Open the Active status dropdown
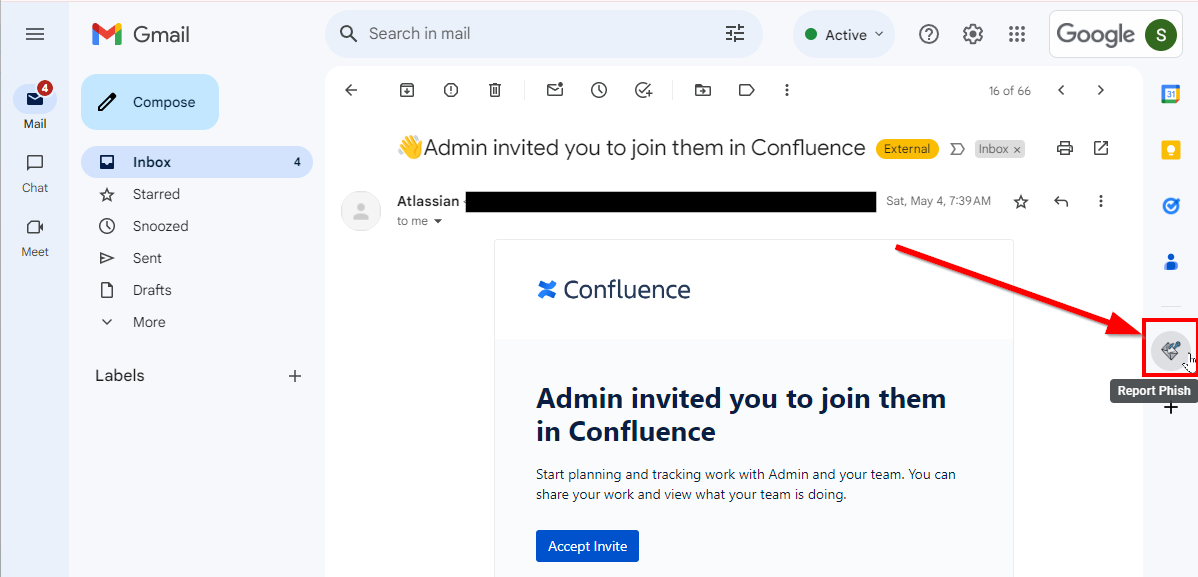This screenshot has width=1198, height=577. [x=844, y=35]
